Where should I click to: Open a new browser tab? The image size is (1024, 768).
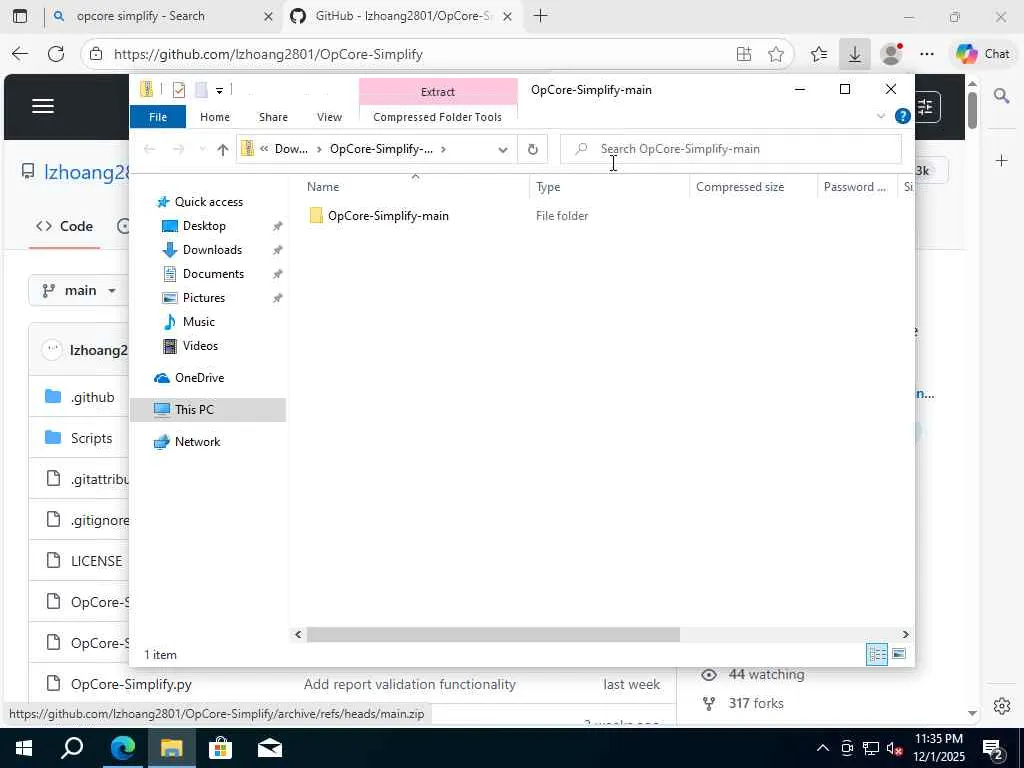(540, 16)
